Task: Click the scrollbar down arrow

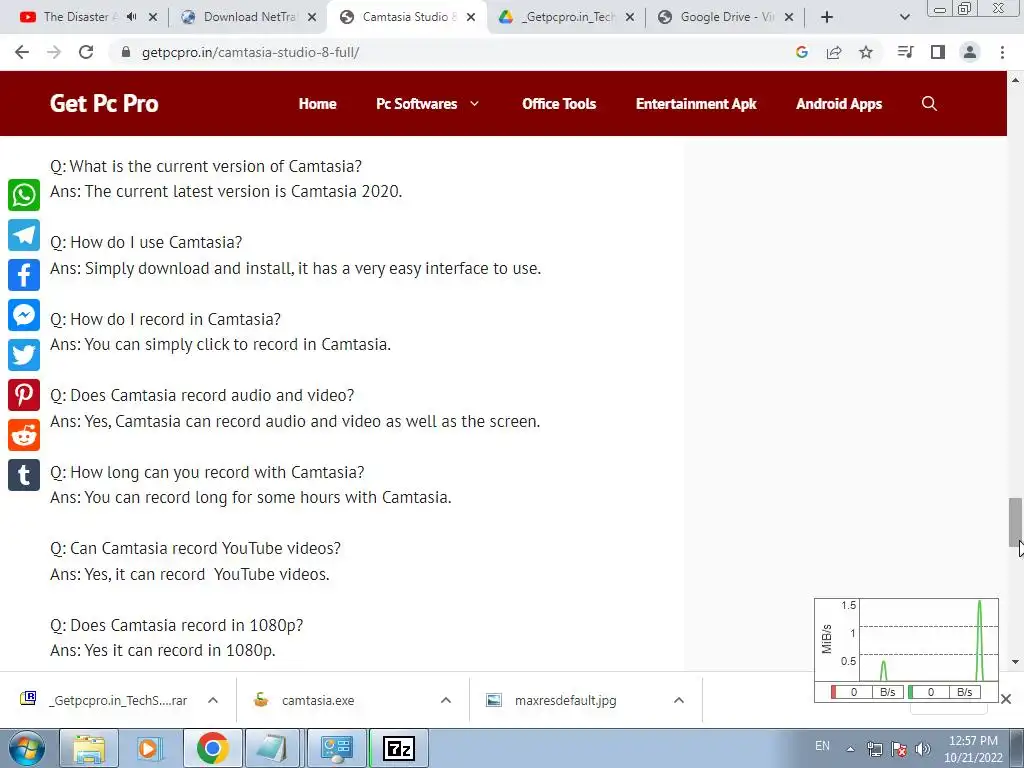Action: tap(1015, 662)
